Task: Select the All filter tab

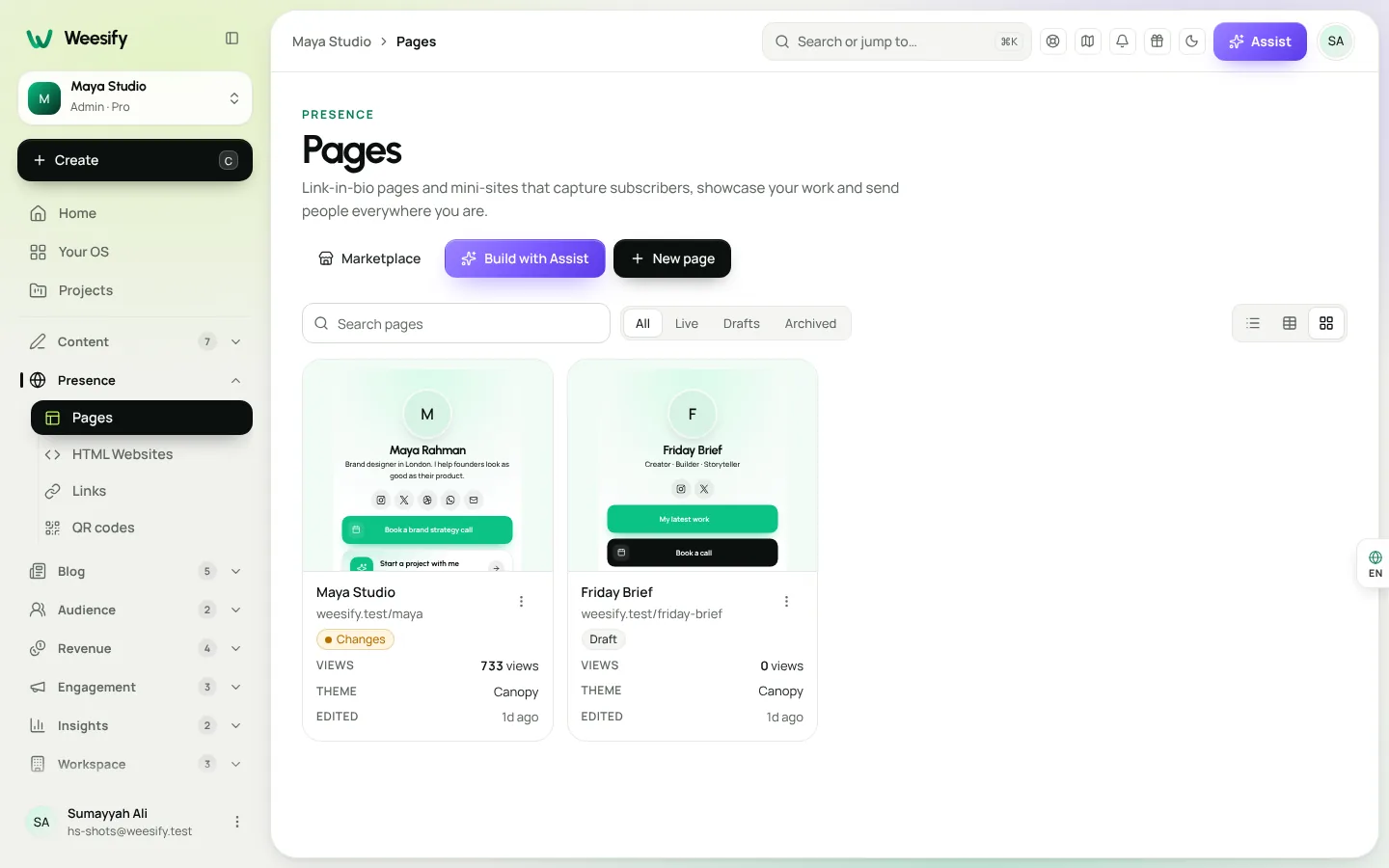Action: click(x=642, y=324)
